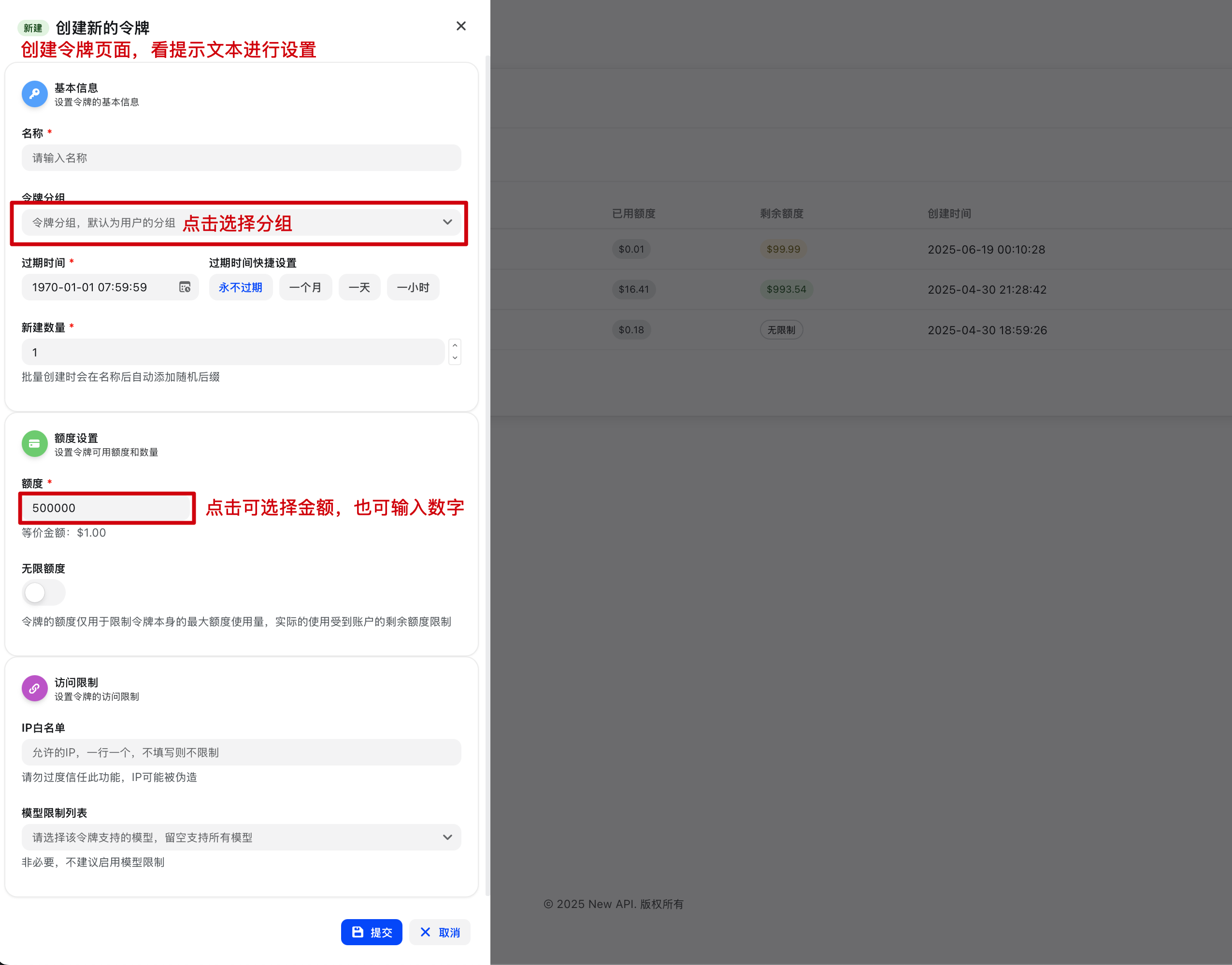
Task: Click the 无限制 remaining quota tag
Action: click(x=781, y=330)
